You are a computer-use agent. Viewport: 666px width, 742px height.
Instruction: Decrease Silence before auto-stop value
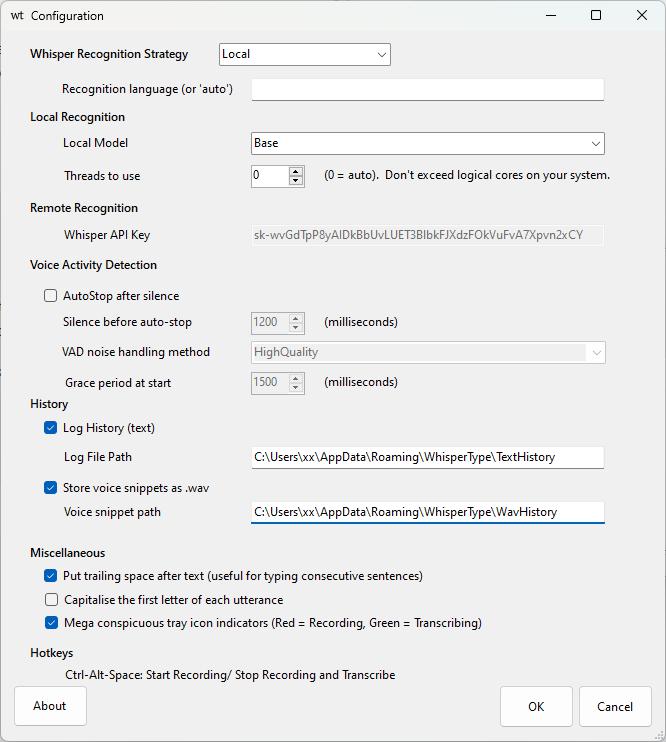(x=296, y=327)
